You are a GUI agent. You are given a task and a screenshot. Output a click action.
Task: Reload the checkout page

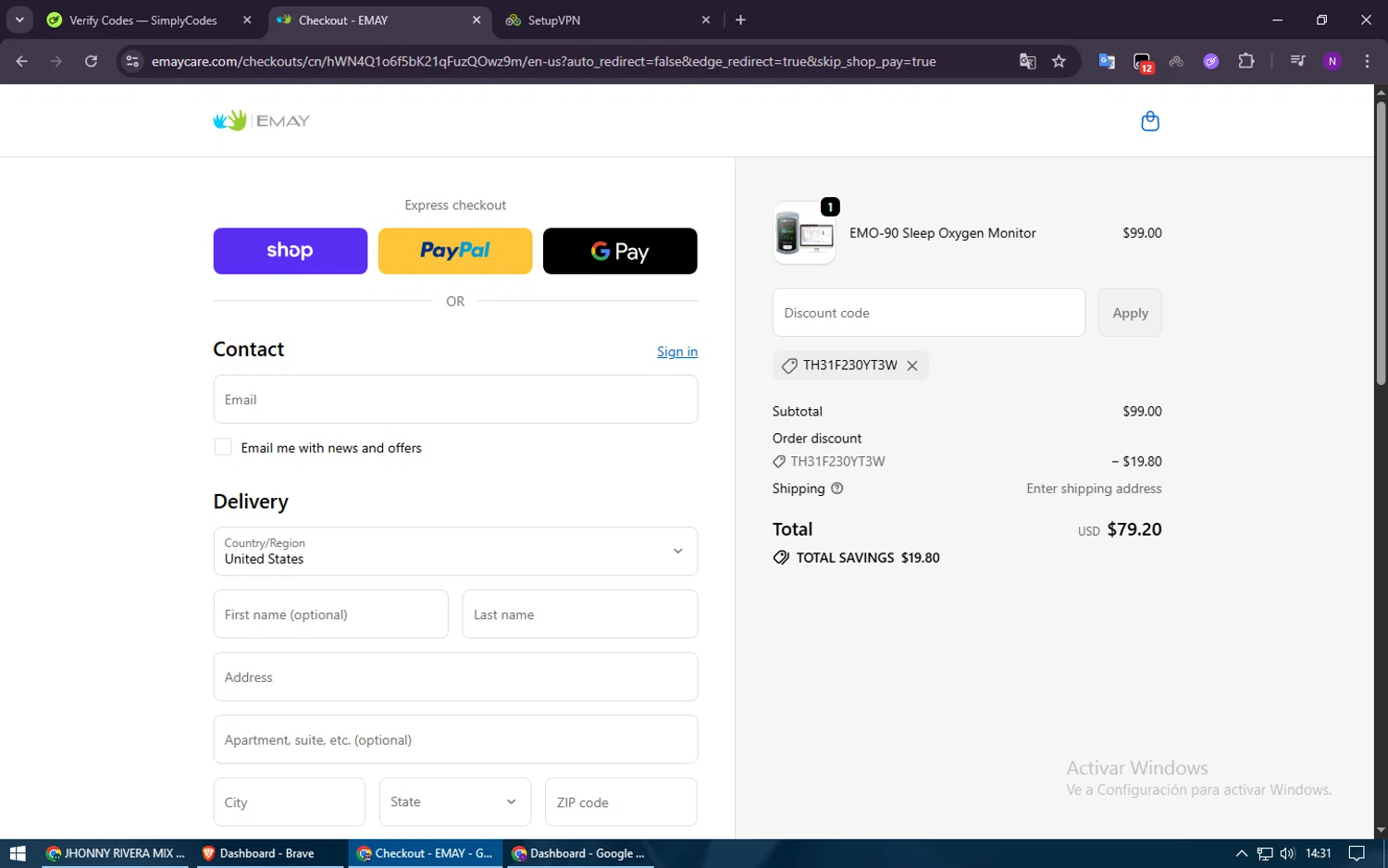click(x=91, y=61)
